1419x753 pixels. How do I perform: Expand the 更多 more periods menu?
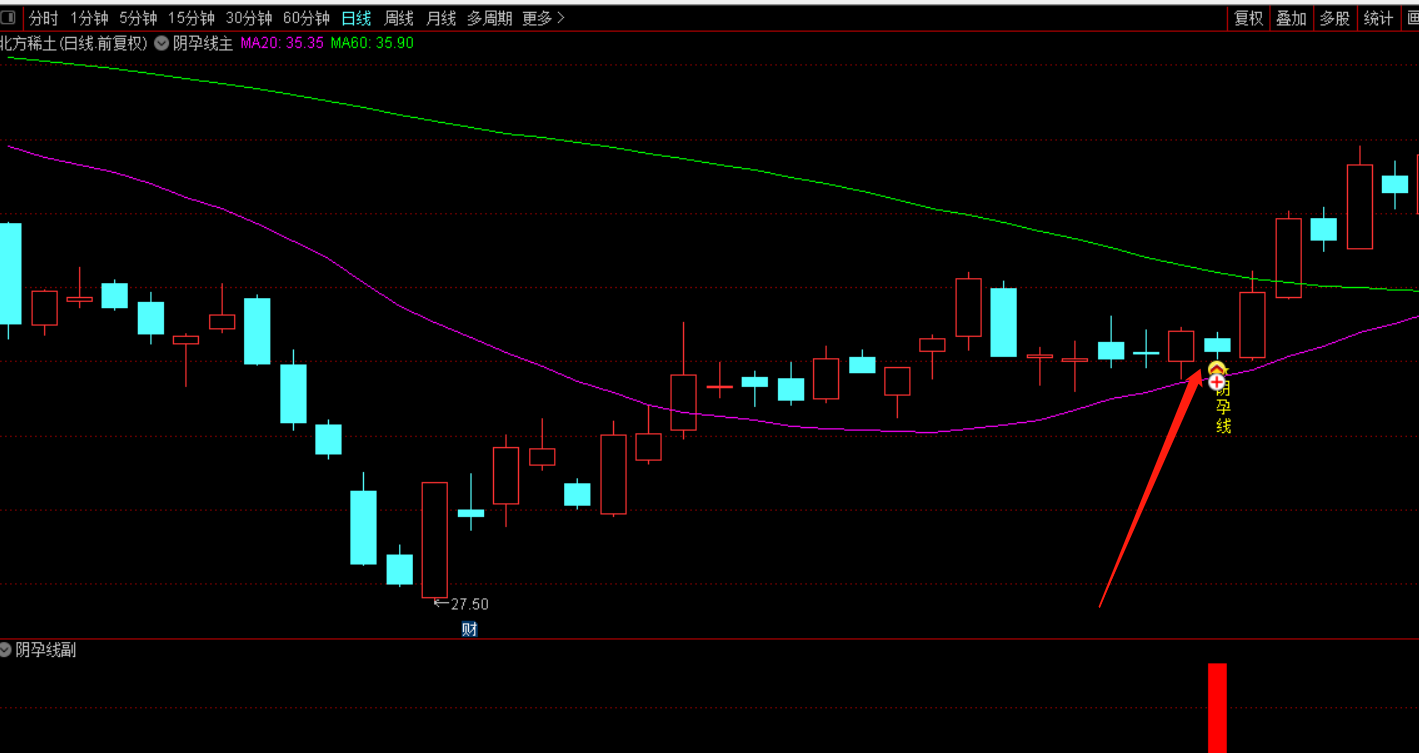coord(544,18)
